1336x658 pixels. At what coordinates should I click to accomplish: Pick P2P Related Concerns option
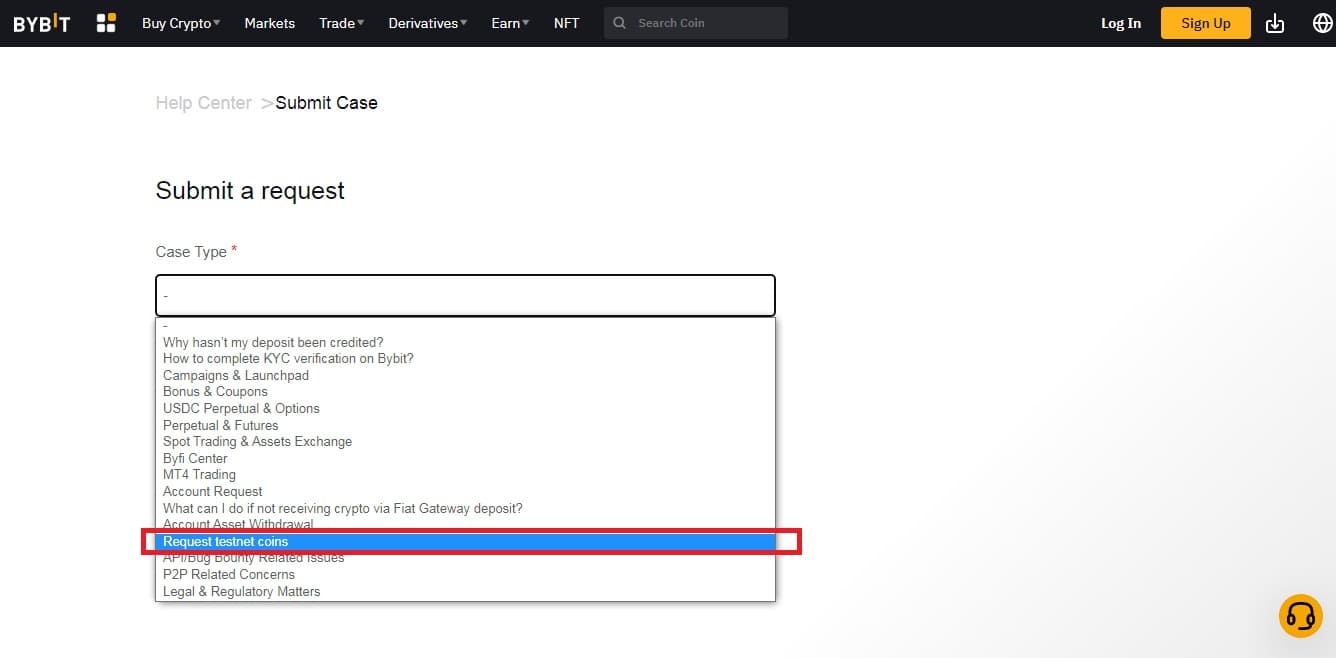point(466,575)
